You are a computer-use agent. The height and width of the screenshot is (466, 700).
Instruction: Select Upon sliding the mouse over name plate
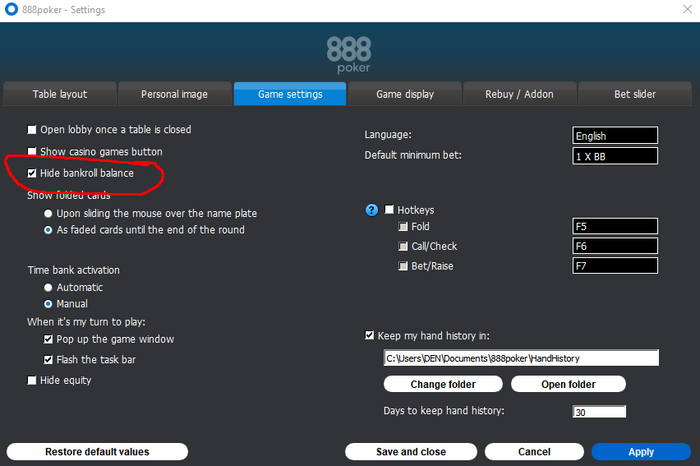(x=48, y=213)
